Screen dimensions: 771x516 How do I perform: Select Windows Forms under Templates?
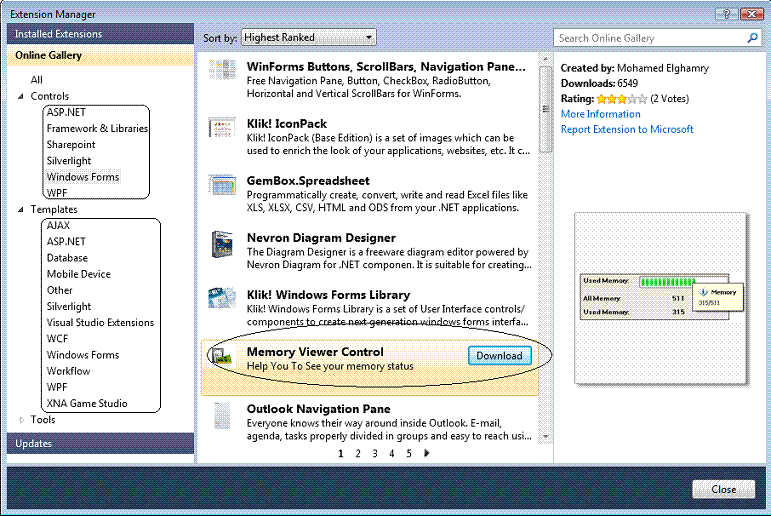(83, 355)
